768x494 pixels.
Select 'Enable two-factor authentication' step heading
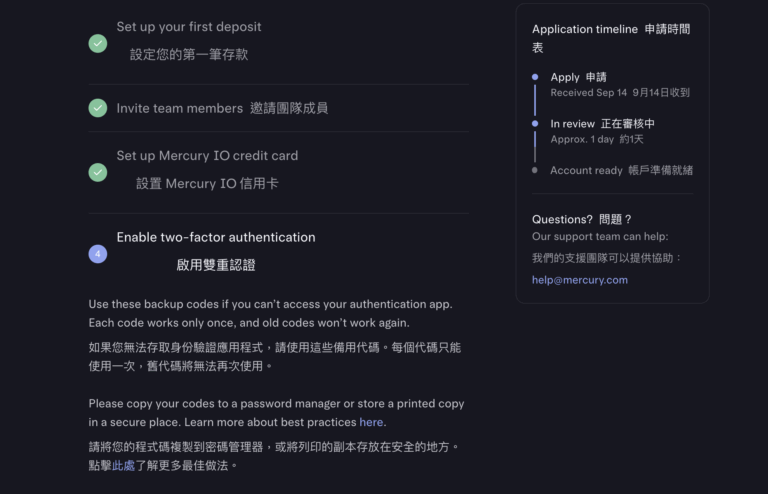coord(216,237)
